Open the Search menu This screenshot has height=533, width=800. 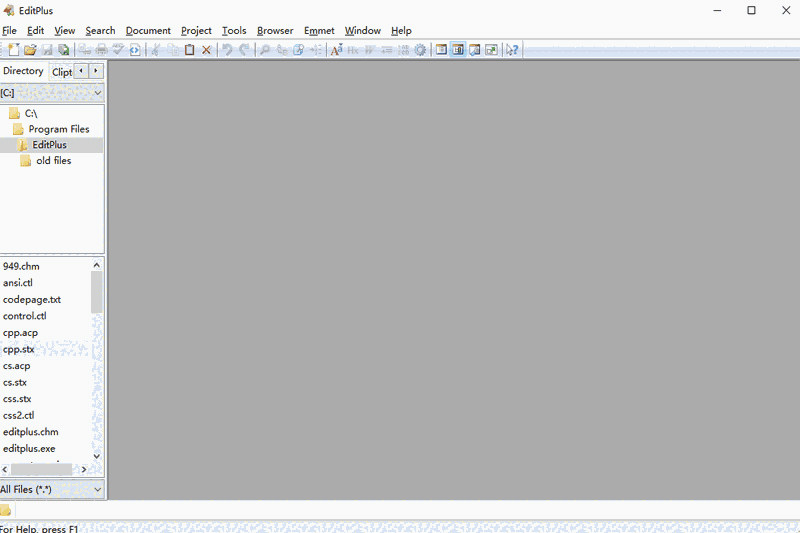(x=100, y=31)
